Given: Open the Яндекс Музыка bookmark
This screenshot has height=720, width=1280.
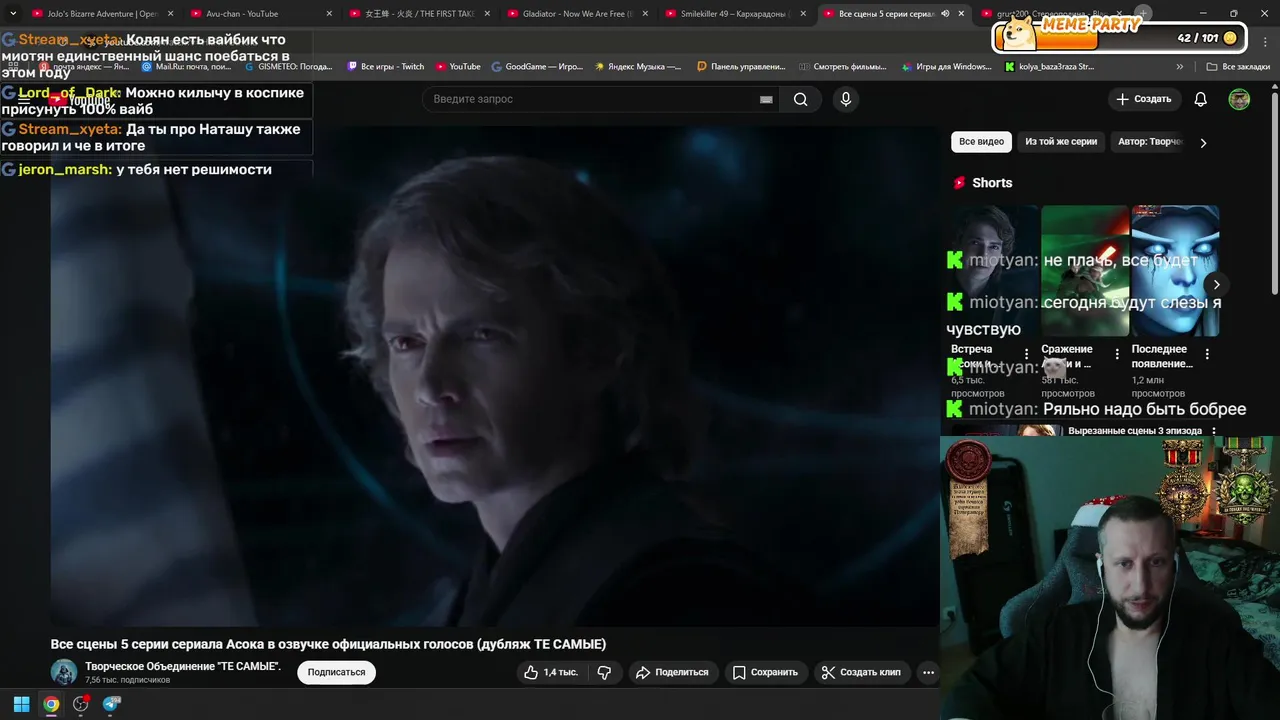Looking at the screenshot, I should tap(638, 67).
